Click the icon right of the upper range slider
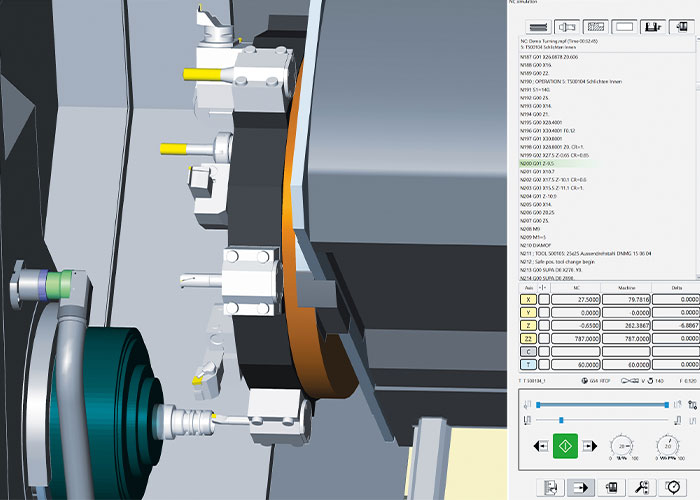The height and width of the screenshot is (500, 700). pyautogui.click(x=678, y=404)
